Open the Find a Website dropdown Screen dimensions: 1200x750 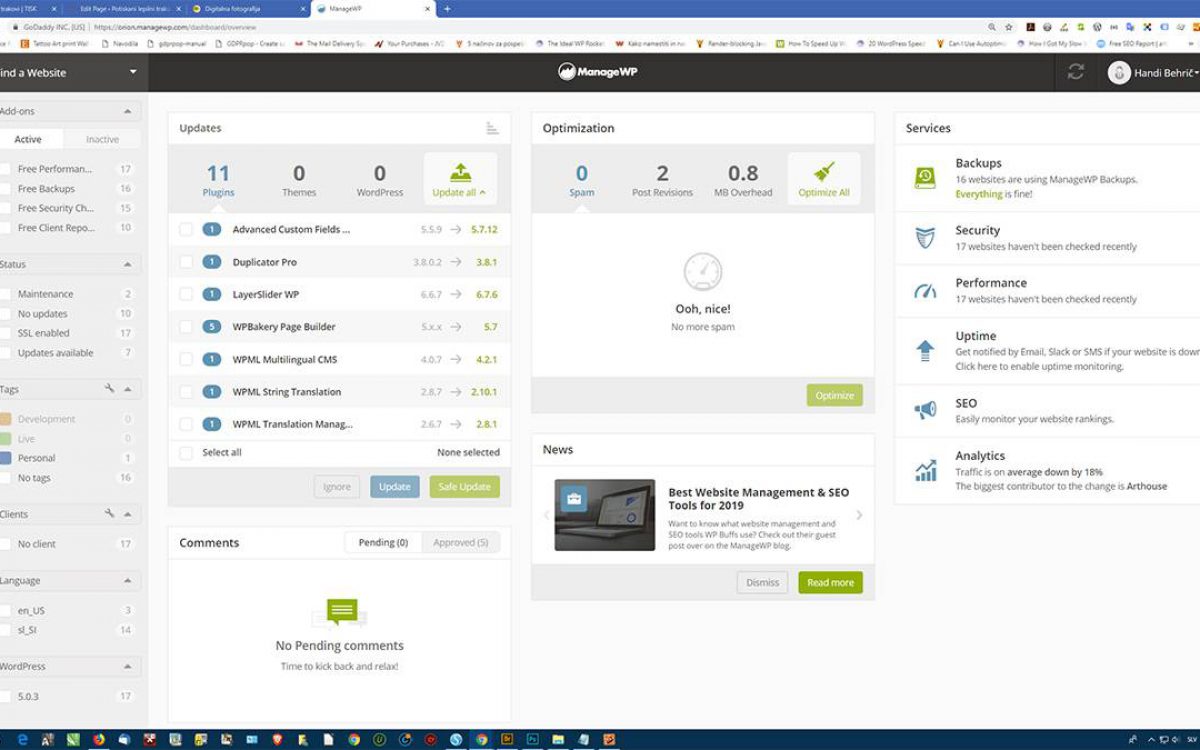[133, 72]
